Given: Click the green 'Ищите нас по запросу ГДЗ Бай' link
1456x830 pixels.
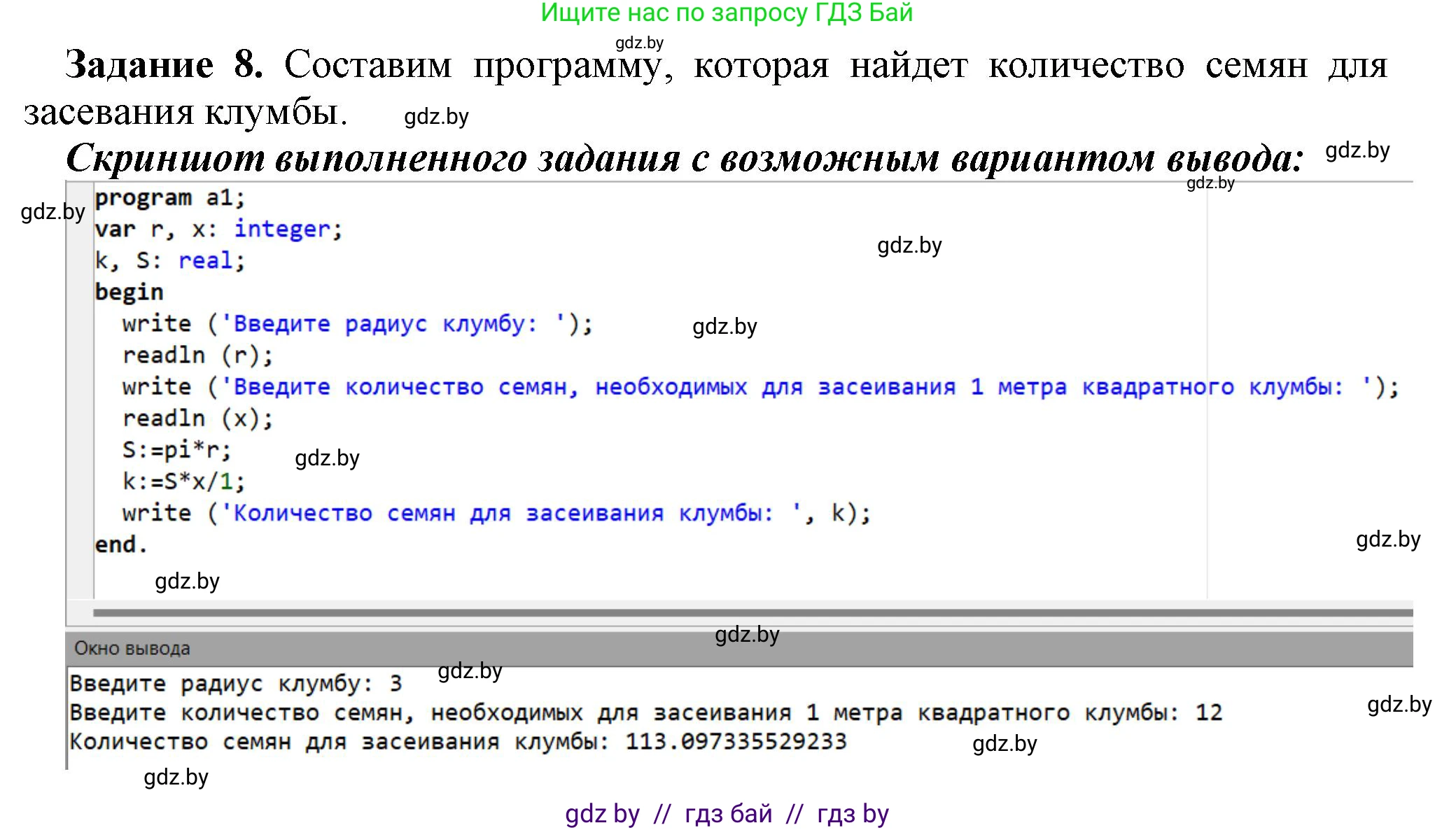Looking at the screenshot, I should click(727, 13).
